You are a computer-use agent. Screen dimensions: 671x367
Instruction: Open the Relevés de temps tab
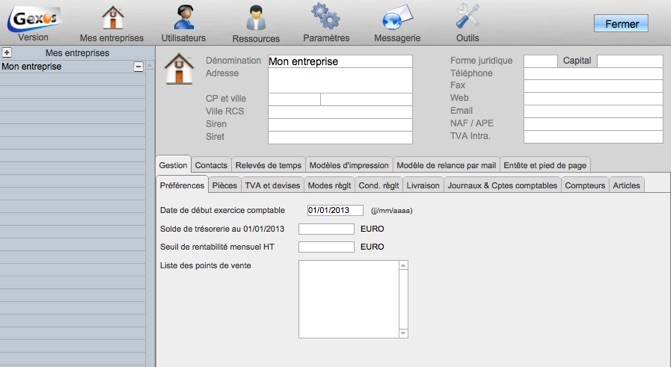[x=268, y=165]
